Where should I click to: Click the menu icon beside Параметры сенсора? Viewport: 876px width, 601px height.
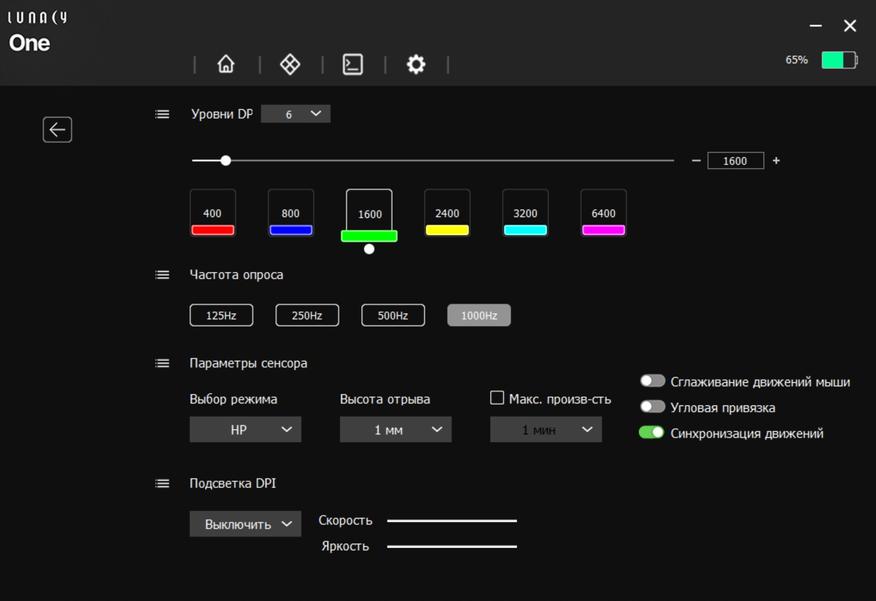(x=163, y=364)
